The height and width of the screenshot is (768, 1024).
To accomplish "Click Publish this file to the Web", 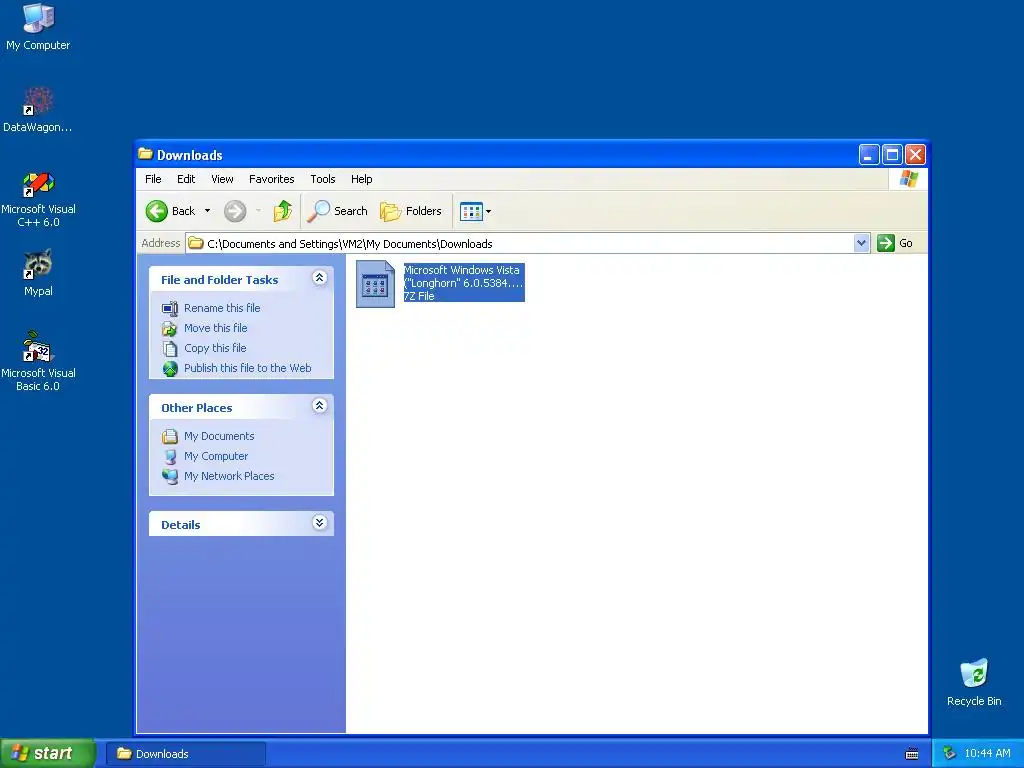I will coord(248,368).
